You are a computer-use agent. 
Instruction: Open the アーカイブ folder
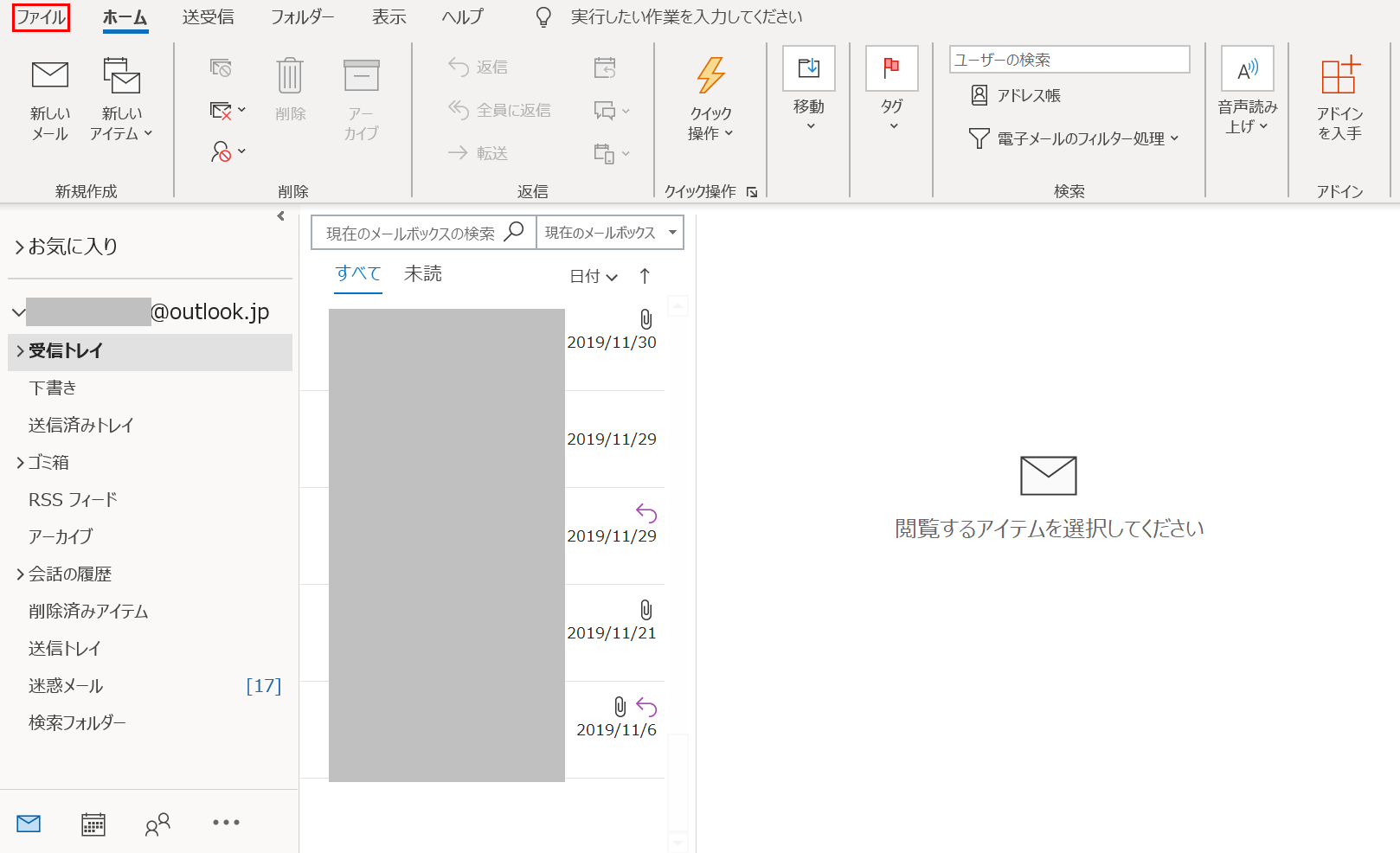pyautogui.click(x=60, y=537)
